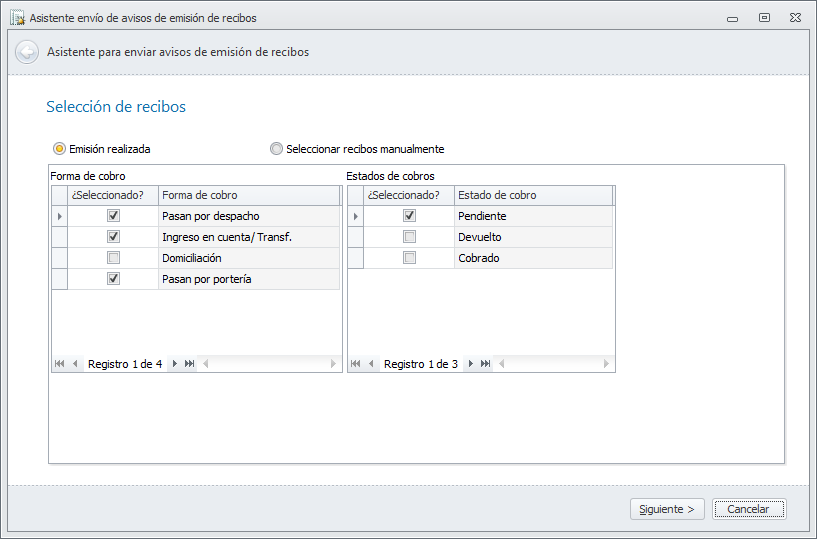Select the Emisión realizada radio option
The image size is (817, 539).
60,149
